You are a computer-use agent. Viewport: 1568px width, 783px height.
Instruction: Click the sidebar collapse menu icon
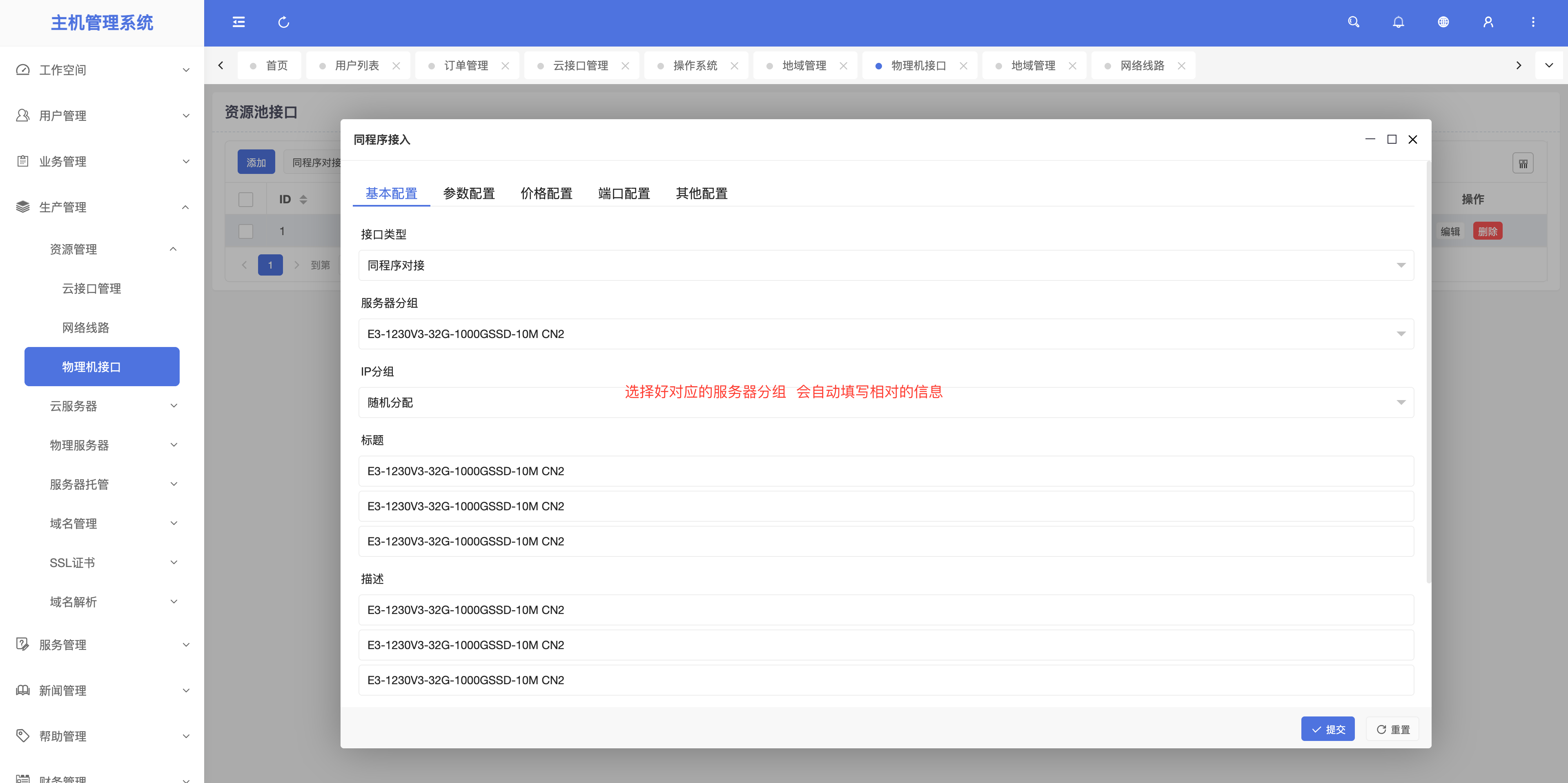coord(238,22)
